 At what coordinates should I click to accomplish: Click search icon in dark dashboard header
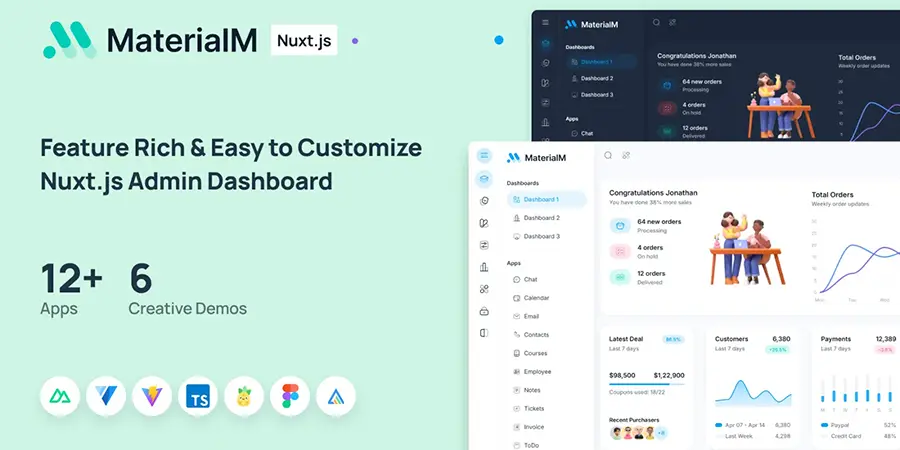point(656,22)
